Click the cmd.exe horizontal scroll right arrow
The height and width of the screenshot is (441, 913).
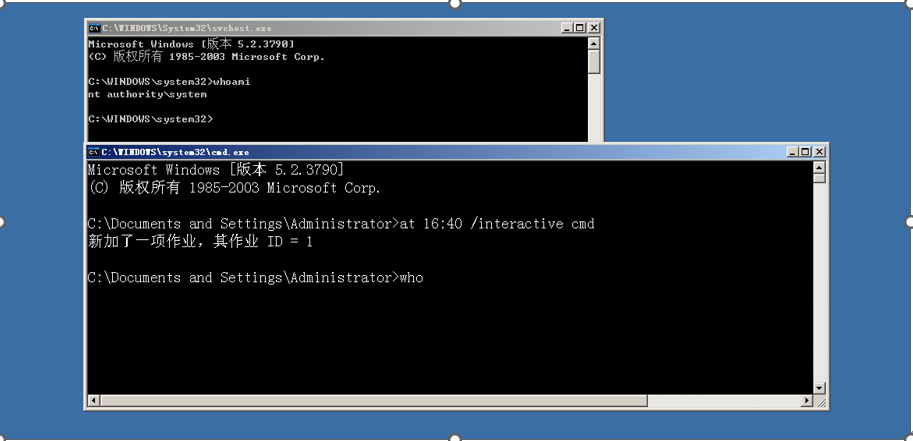pos(807,401)
